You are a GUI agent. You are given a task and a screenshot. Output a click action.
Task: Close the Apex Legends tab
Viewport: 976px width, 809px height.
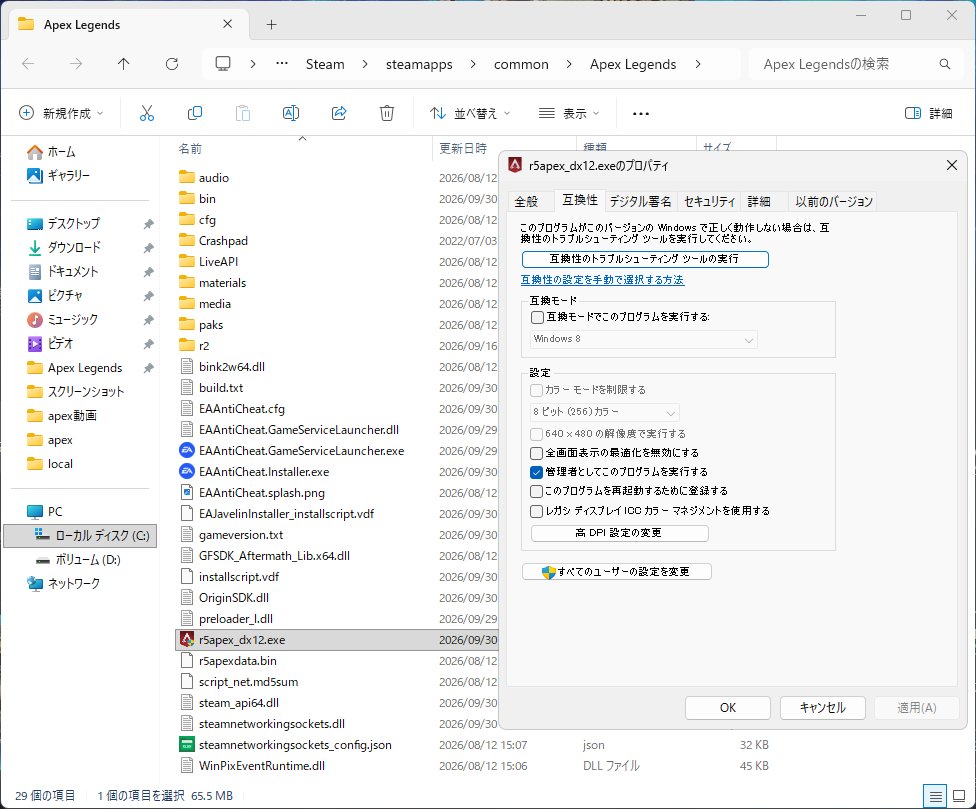(x=228, y=24)
